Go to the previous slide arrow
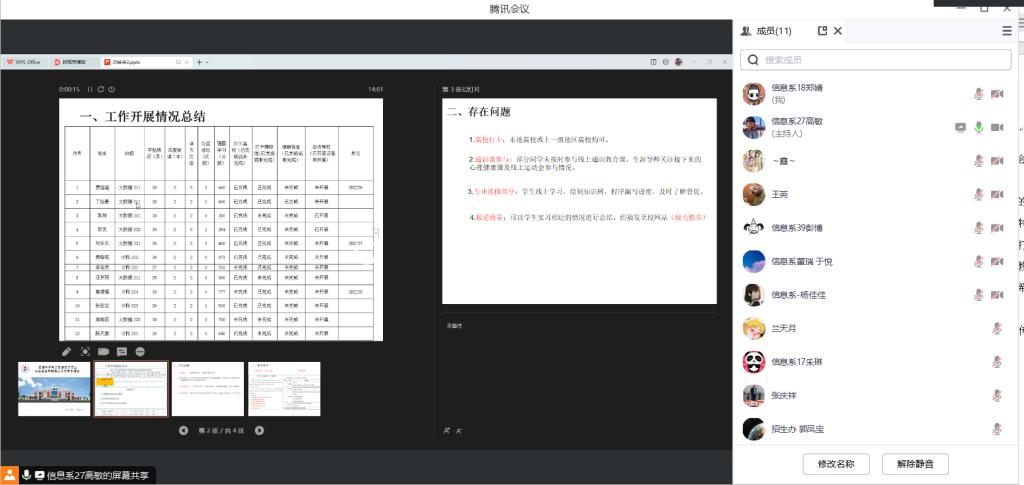Screen dimensions: 1024x485 pos(183,430)
